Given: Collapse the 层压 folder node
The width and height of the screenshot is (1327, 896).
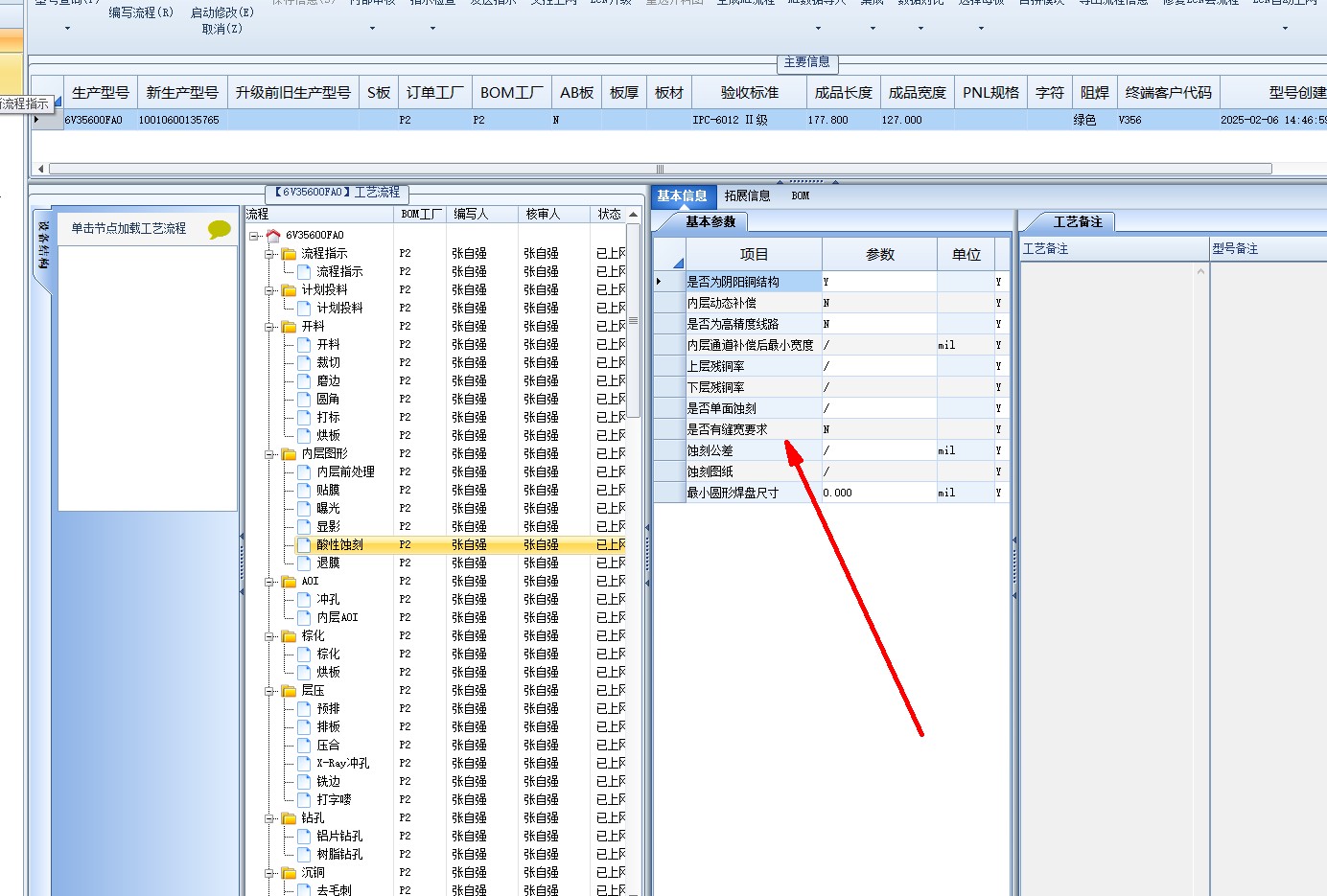Looking at the screenshot, I should (x=269, y=691).
